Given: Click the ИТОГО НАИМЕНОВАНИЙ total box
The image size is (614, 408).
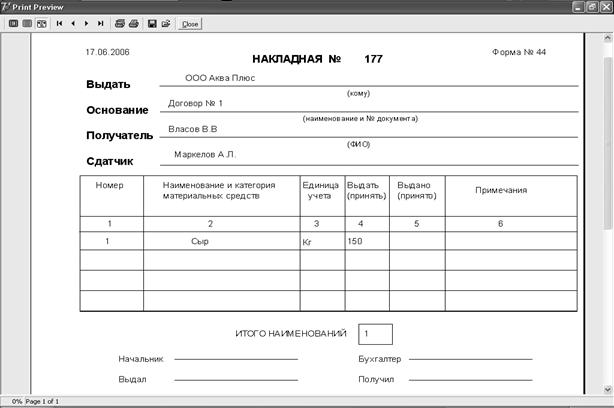Looking at the screenshot, I should click(x=375, y=334).
